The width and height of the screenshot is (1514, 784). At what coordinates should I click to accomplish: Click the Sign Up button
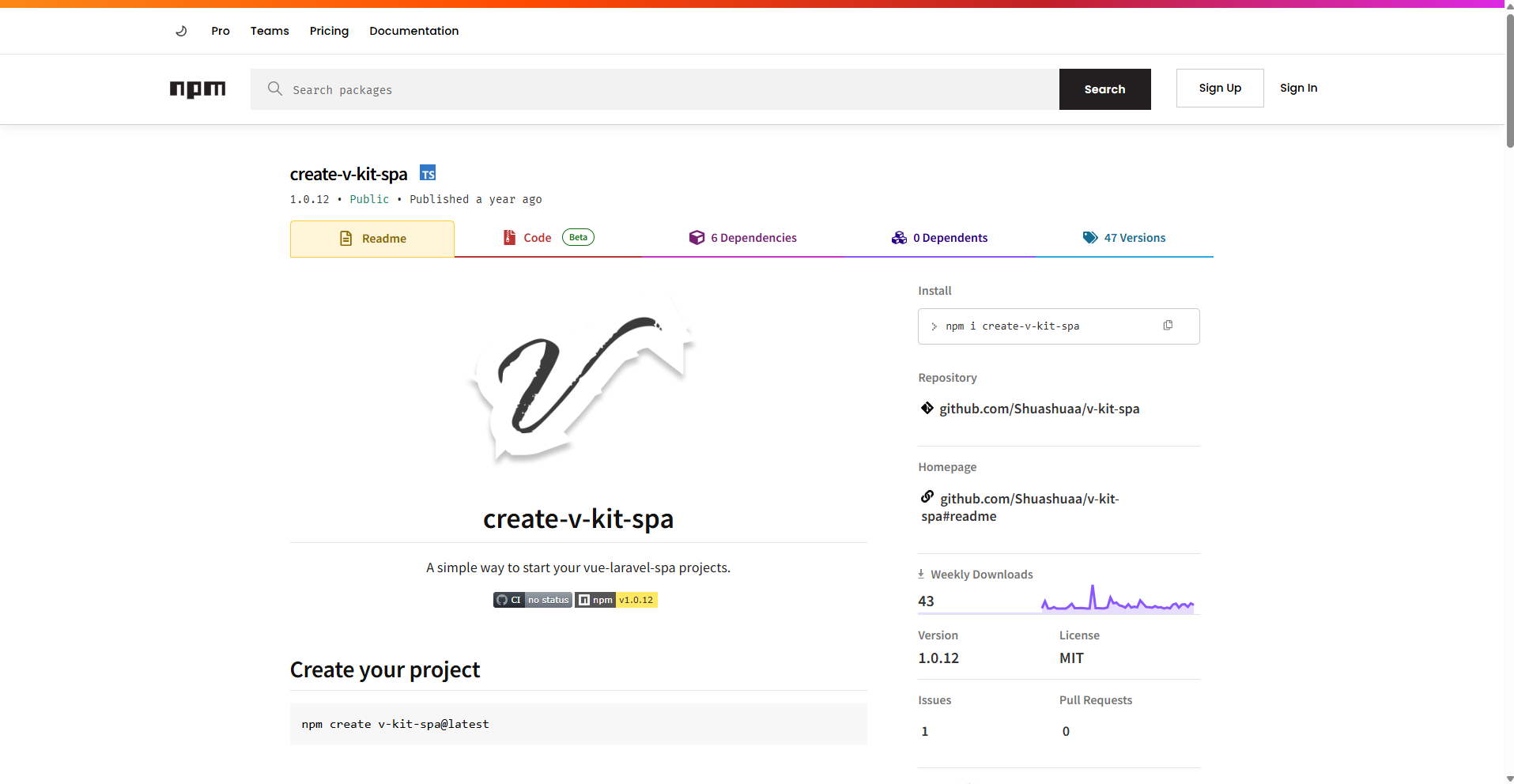[x=1220, y=88]
